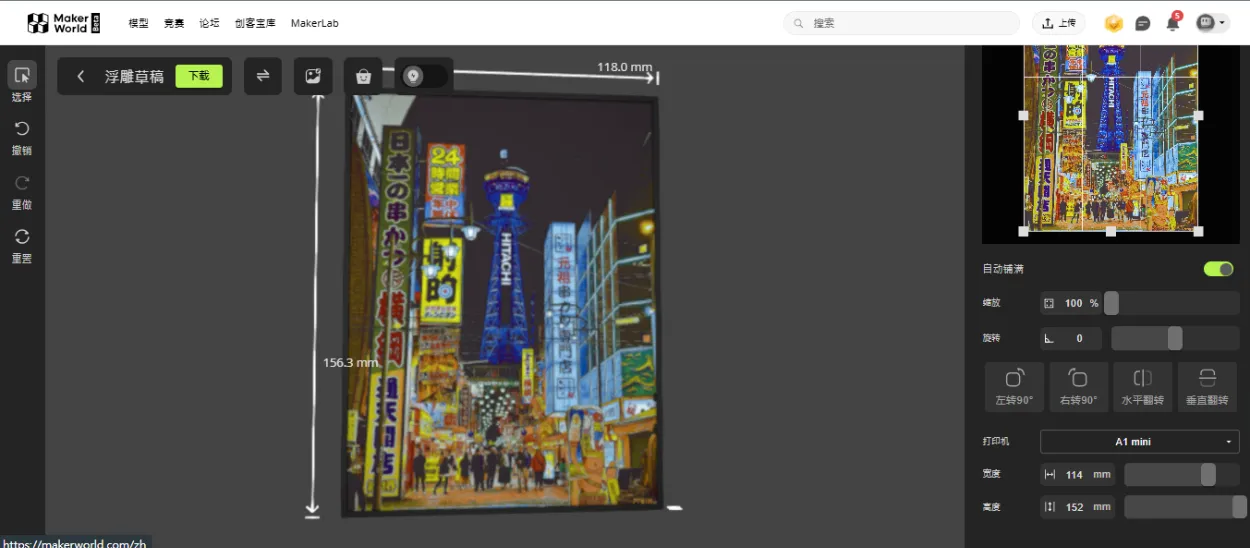1250x548 pixels.
Task: Open the 模型 menu
Action: 138,23
